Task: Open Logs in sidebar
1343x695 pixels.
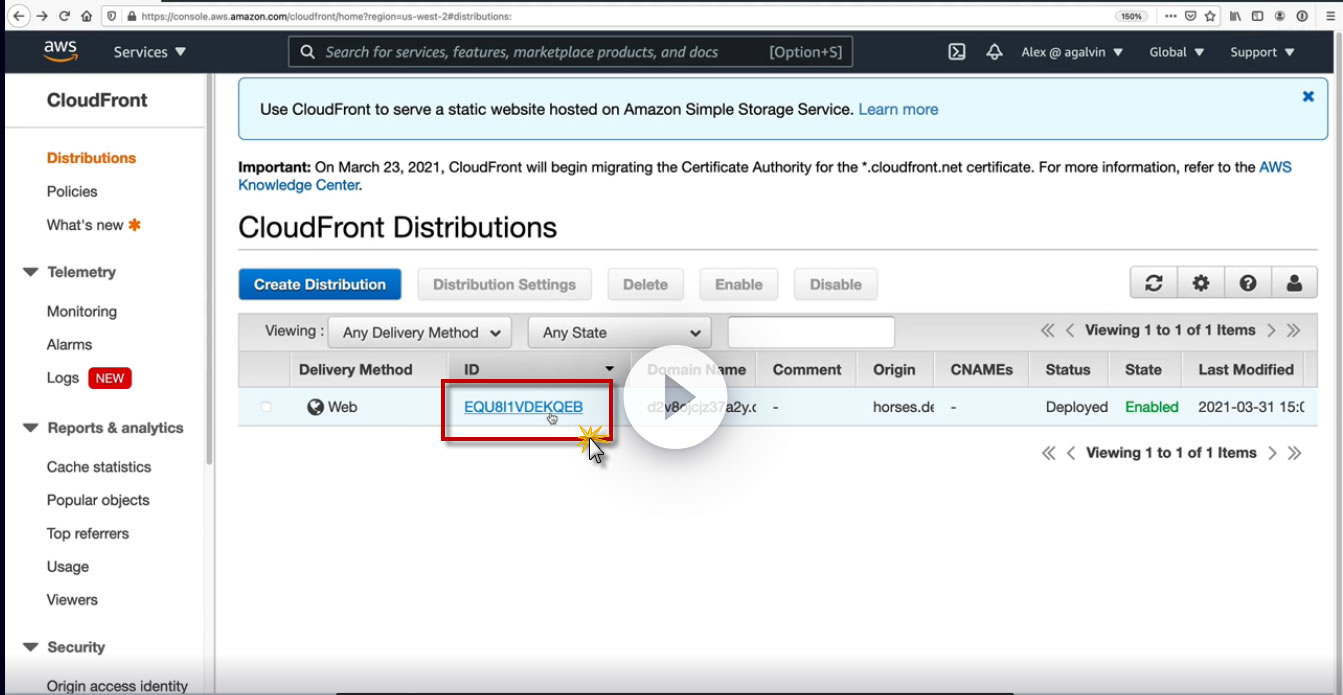Action: pyautogui.click(x=62, y=378)
